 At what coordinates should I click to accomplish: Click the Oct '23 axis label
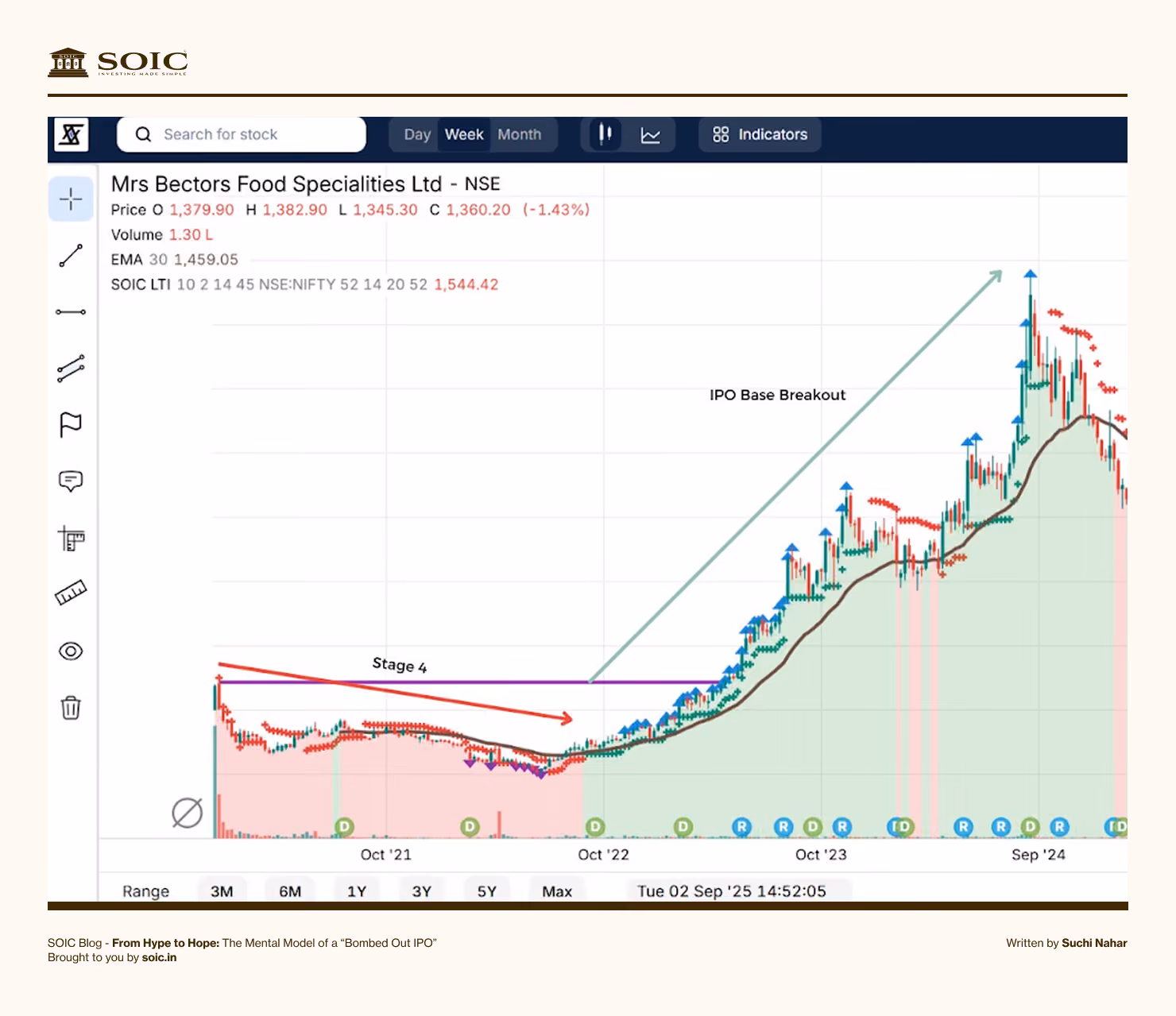coord(821,855)
